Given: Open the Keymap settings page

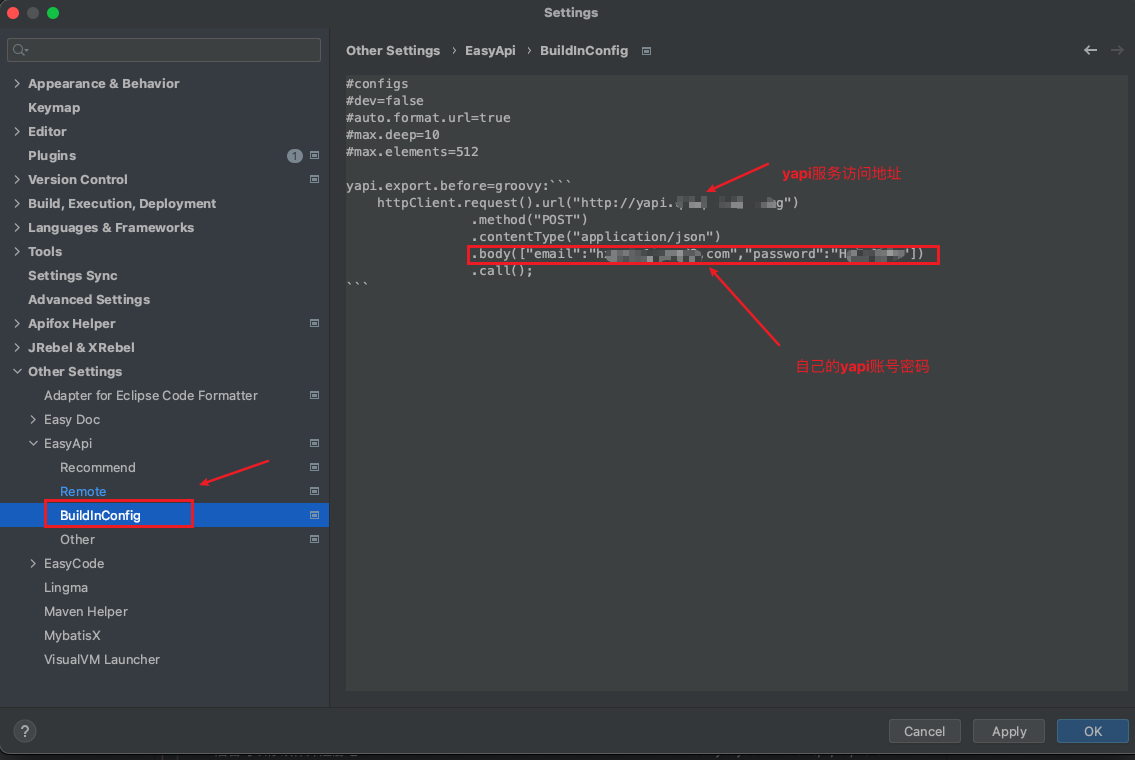Looking at the screenshot, I should (54, 107).
